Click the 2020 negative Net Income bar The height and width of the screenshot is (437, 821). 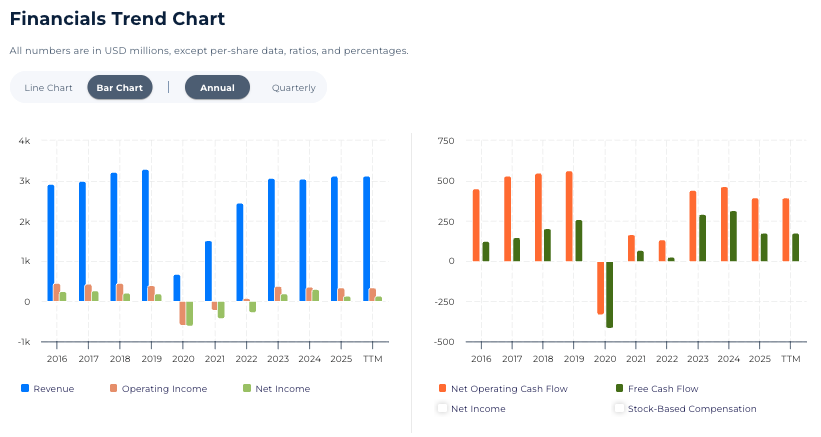pos(190,313)
